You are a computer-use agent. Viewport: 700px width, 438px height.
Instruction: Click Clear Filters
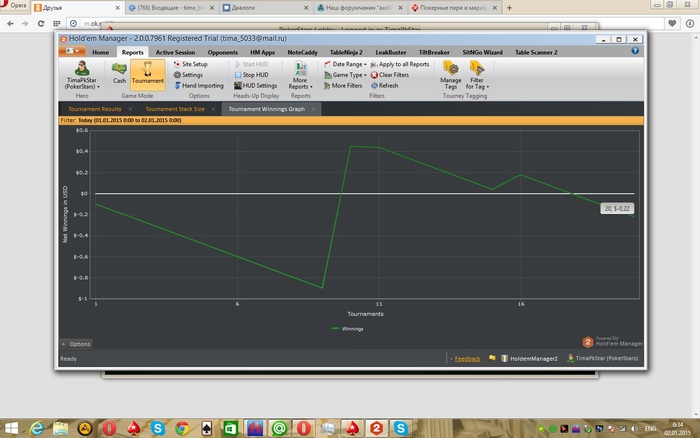pyautogui.click(x=390, y=75)
